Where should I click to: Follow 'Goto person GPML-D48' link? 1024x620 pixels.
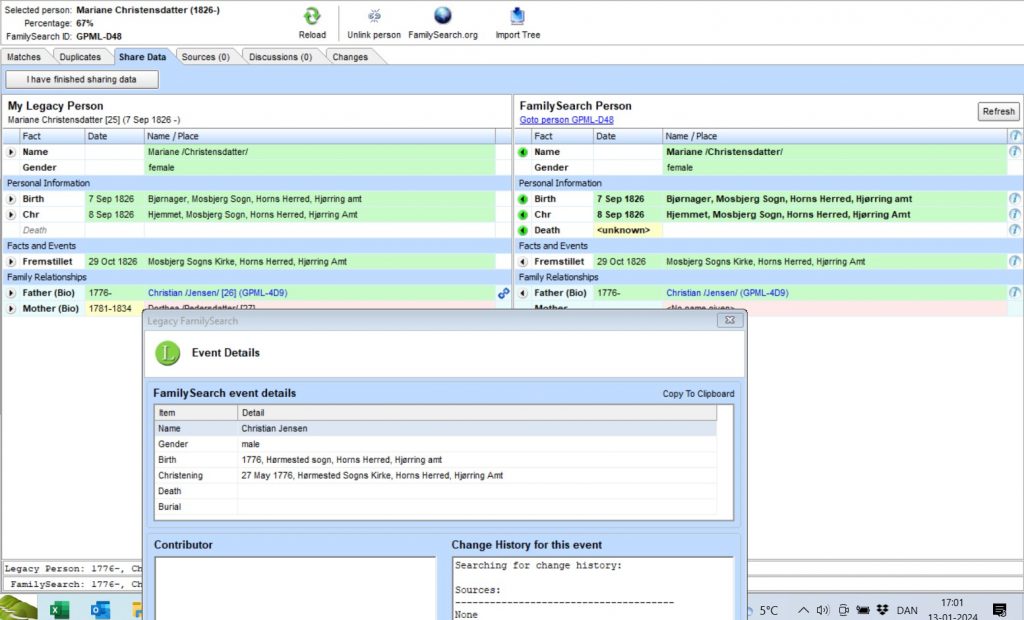click(x=566, y=120)
